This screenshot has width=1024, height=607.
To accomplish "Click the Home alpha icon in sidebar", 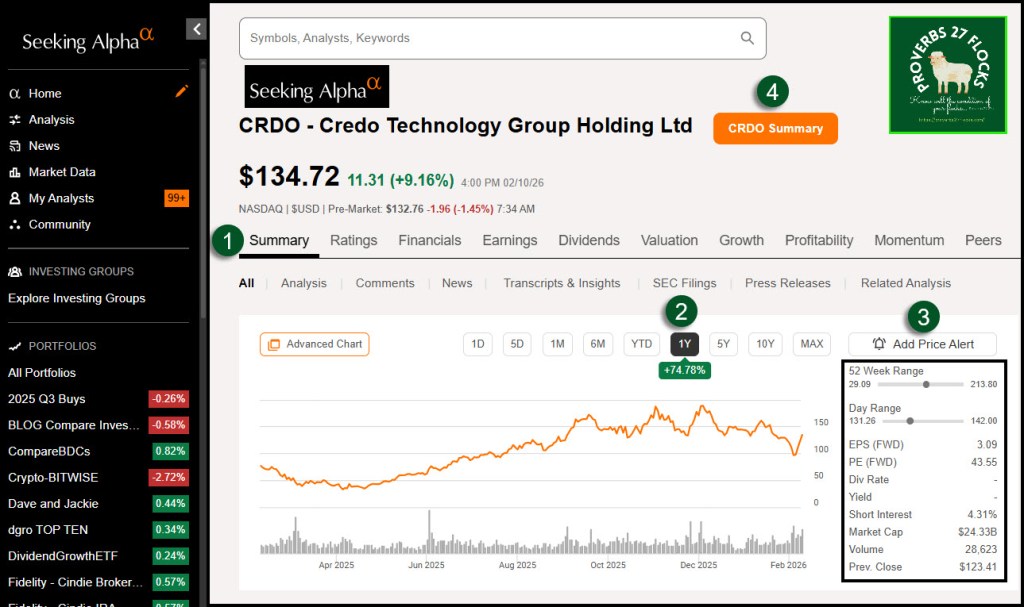I will pos(15,94).
